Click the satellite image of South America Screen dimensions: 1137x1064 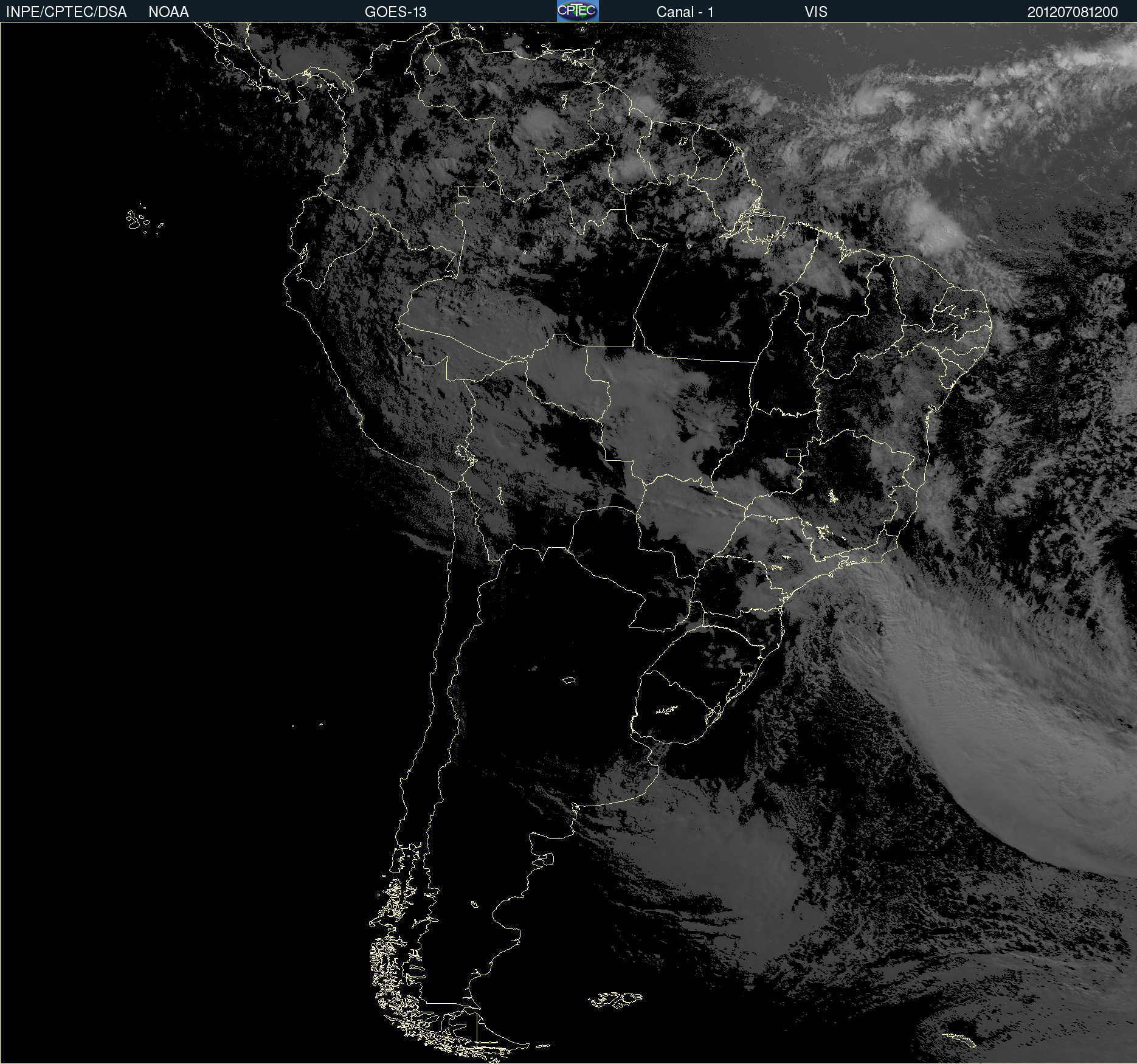pyautogui.click(x=568, y=543)
